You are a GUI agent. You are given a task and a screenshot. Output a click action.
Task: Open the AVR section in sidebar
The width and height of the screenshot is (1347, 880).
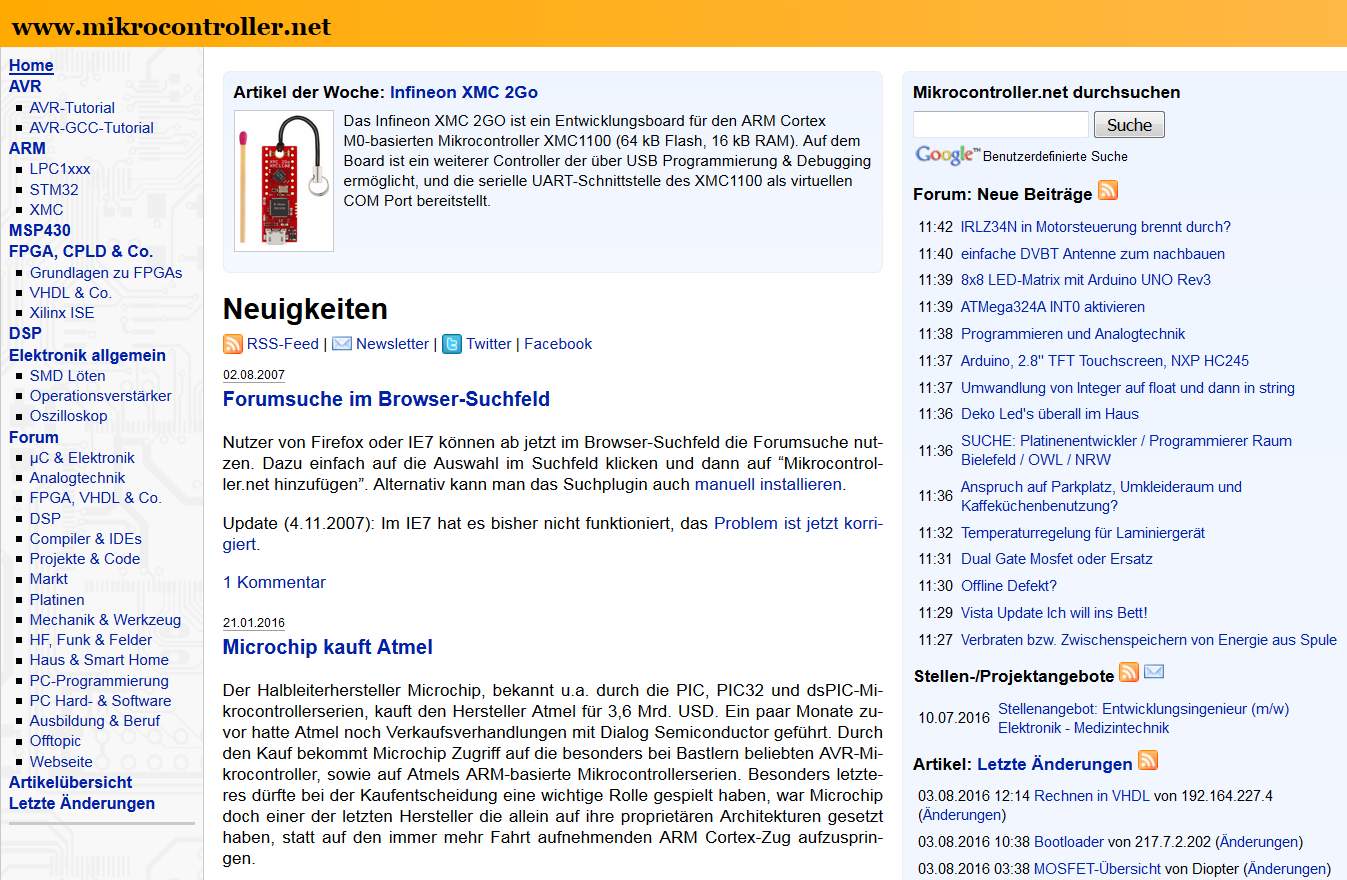click(x=25, y=87)
